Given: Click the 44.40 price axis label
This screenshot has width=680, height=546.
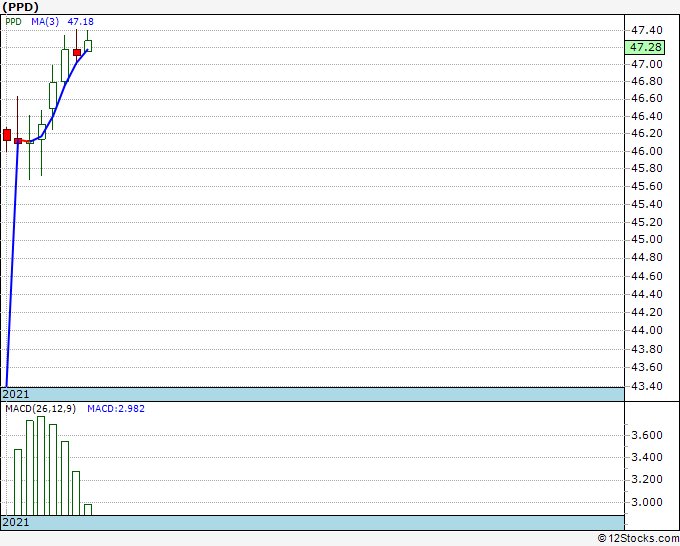Looking at the screenshot, I should (646, 294).
